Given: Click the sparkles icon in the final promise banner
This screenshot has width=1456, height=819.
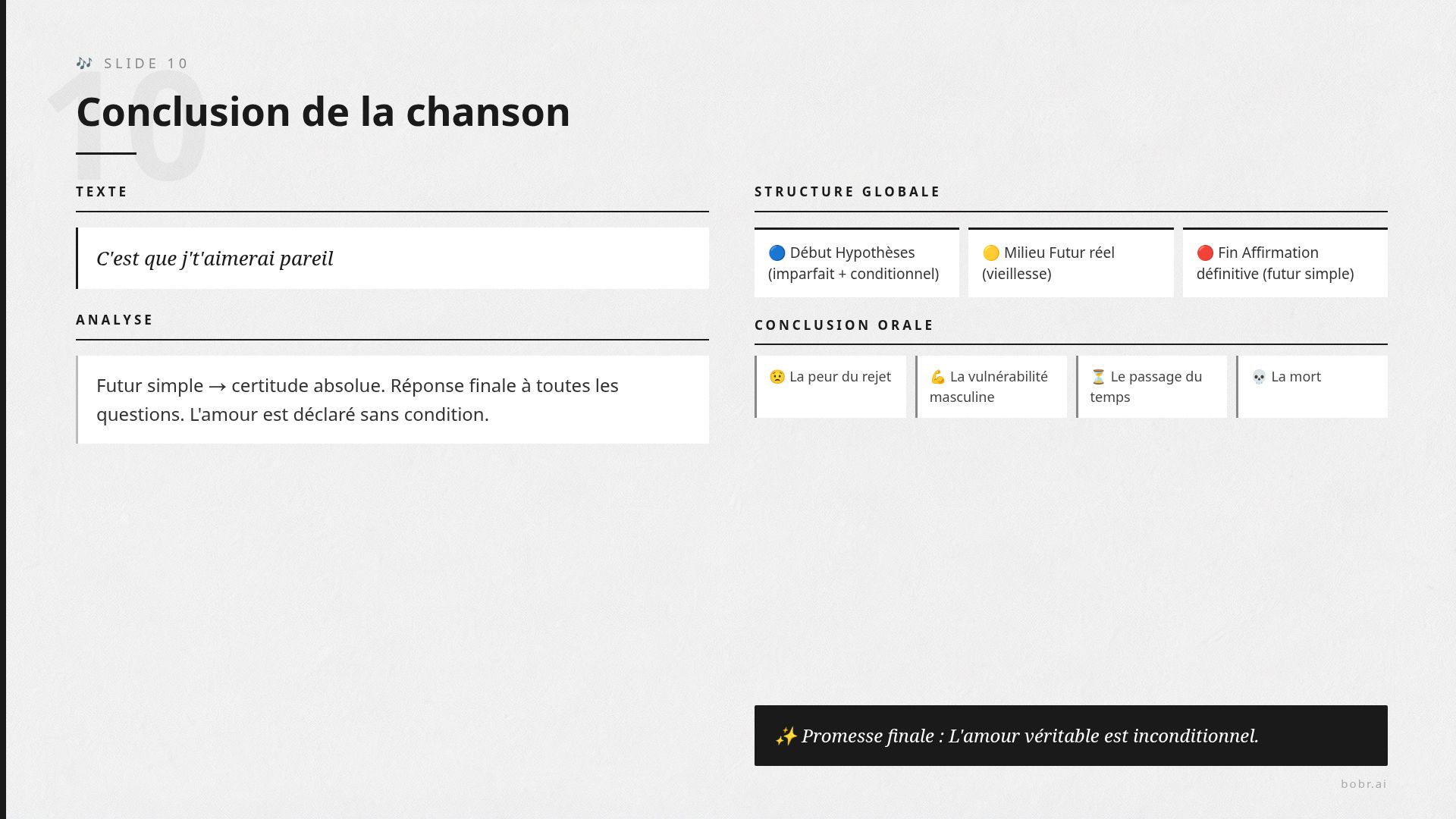Looking at the screenshot, I should coord(786,736).
